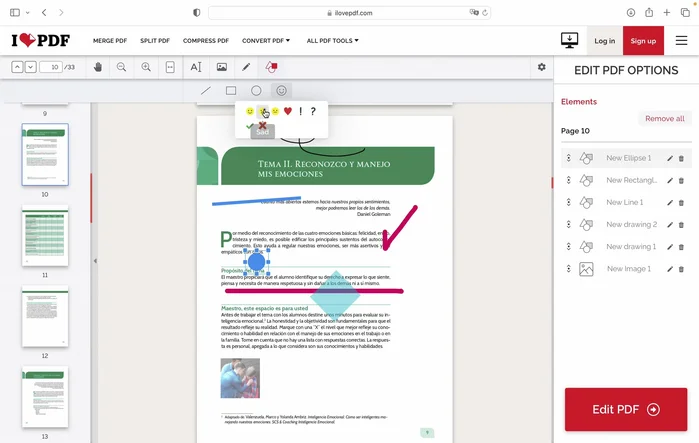The height and width of the screenshot is (443, 699).
Task: Select the blue ellipse on the page
Action: pos(256,262)
